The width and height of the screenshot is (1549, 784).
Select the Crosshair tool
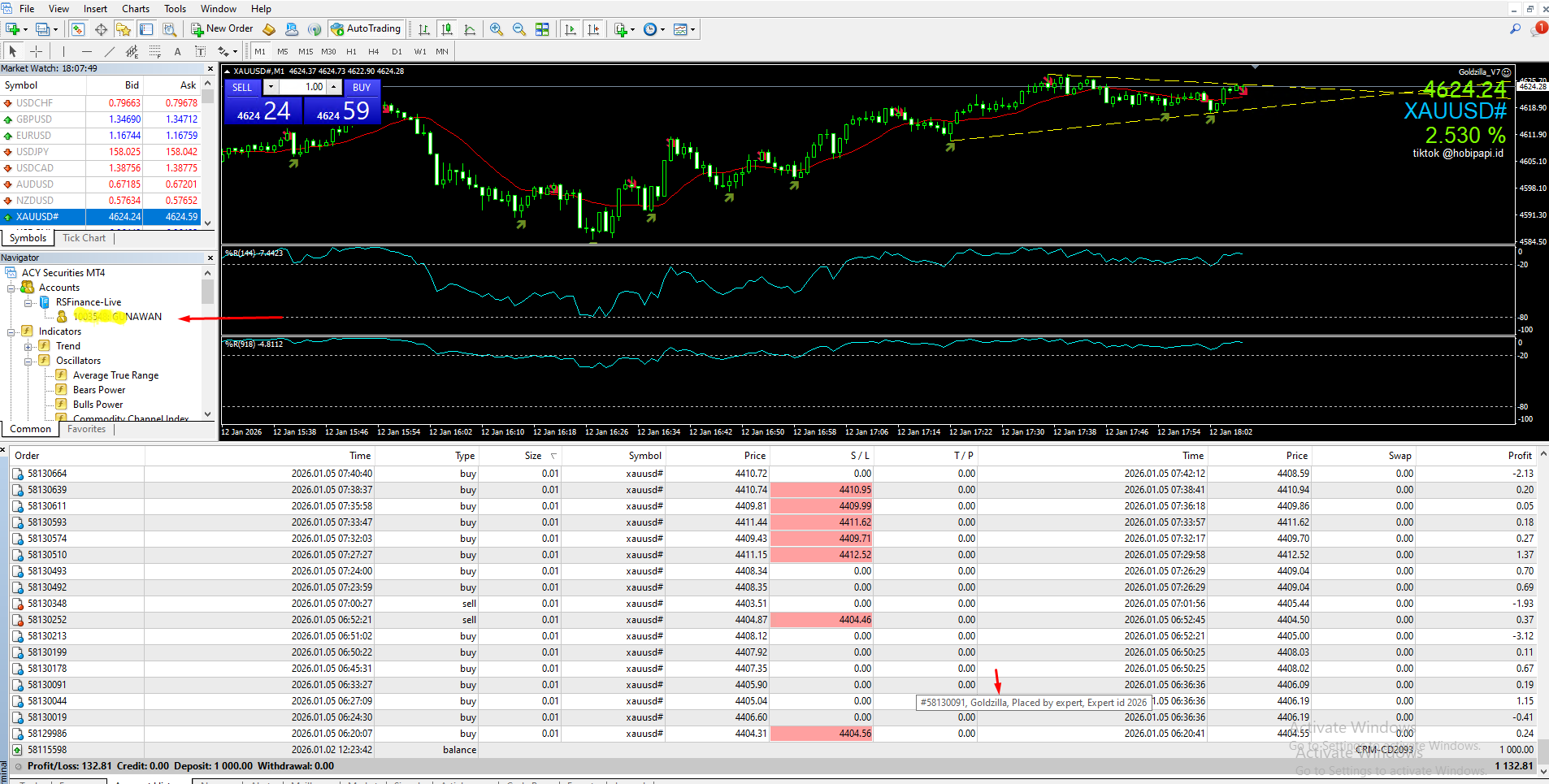pos(36,51)
